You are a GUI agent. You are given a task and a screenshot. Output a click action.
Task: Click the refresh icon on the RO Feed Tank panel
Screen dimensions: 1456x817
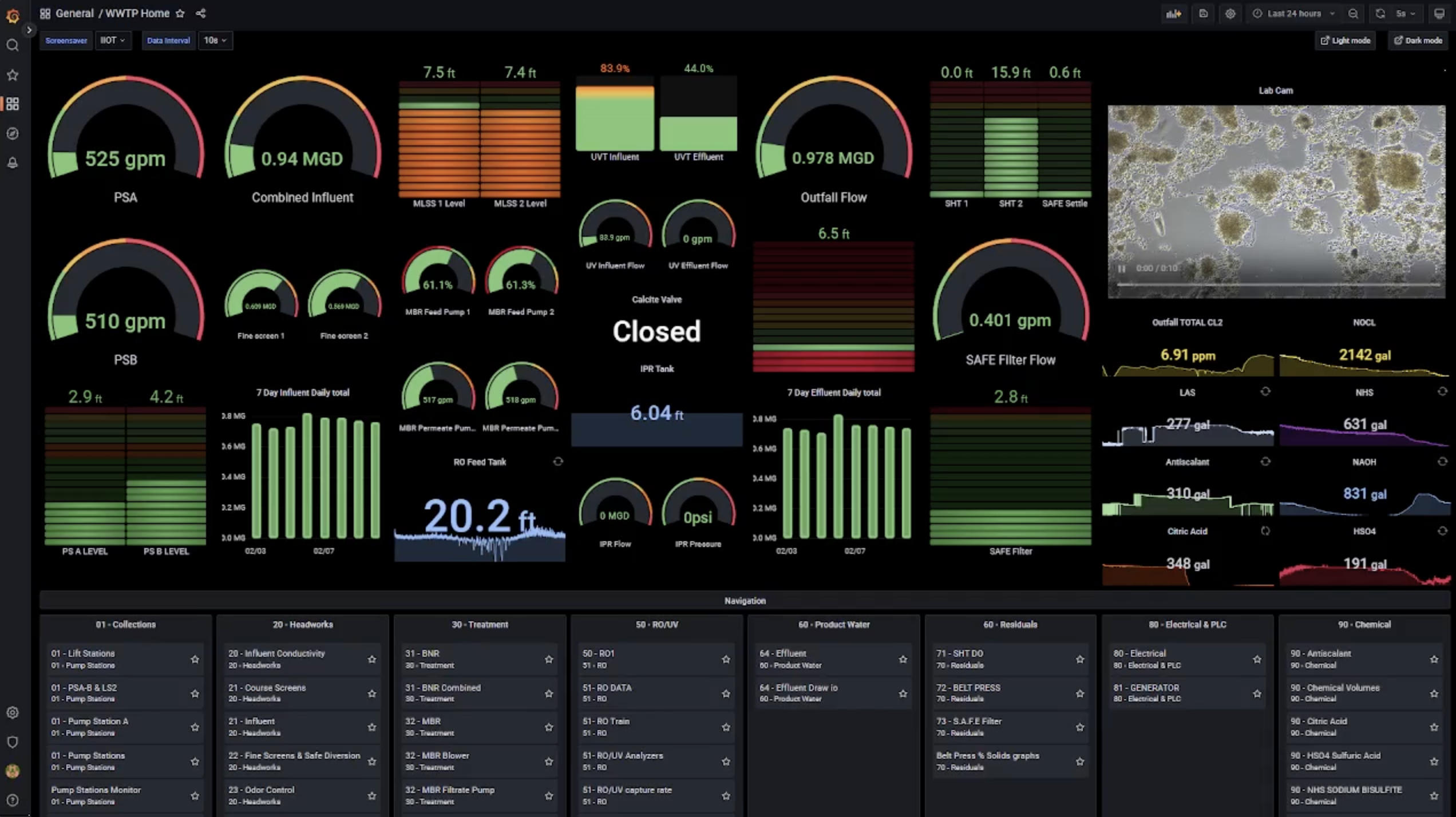point(558,461)
